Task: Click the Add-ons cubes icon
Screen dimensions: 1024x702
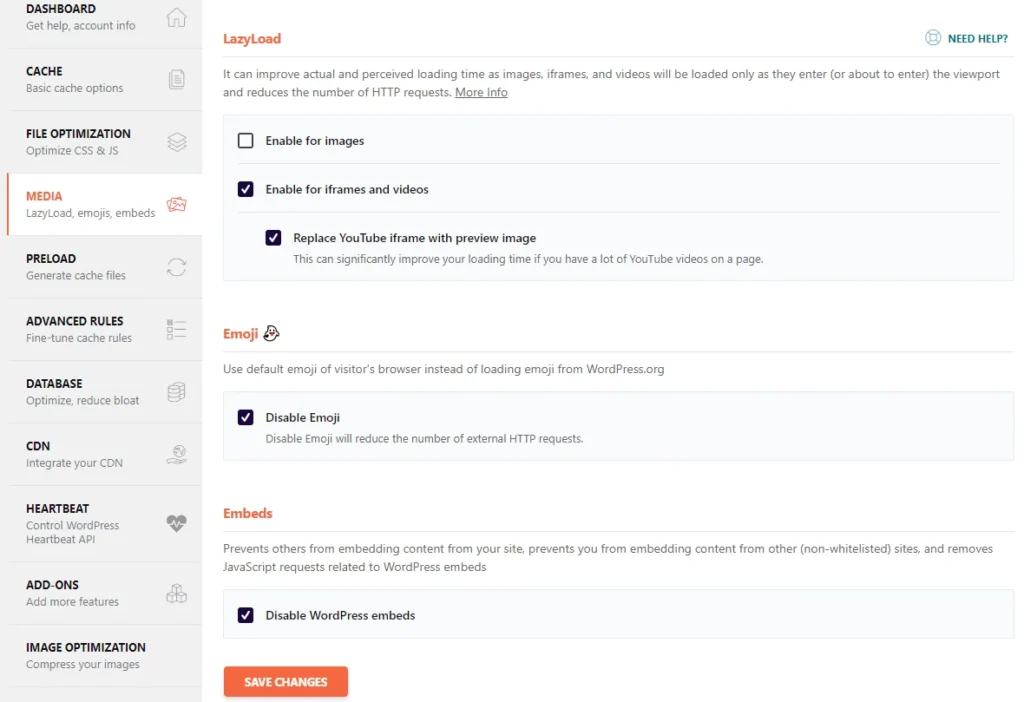Action: click(176, 593)
